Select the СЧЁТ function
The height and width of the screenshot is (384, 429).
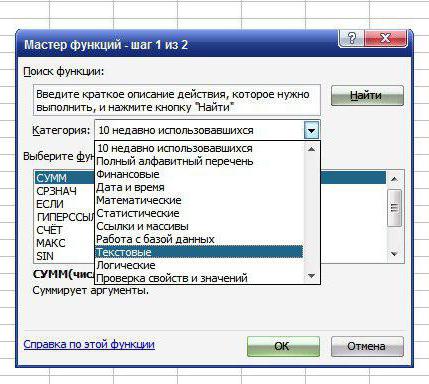pos(65,230)
